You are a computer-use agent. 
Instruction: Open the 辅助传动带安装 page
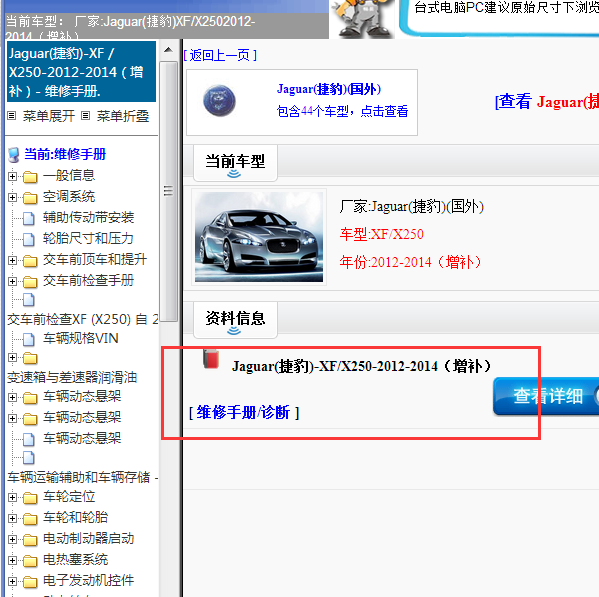88,218
